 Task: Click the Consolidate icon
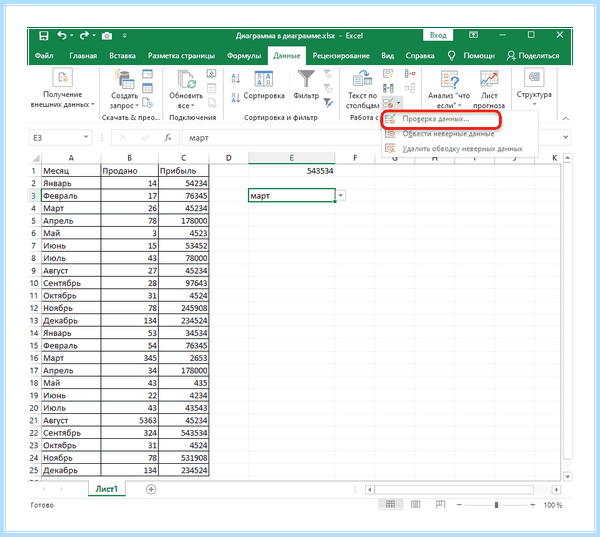click(410, 73)
